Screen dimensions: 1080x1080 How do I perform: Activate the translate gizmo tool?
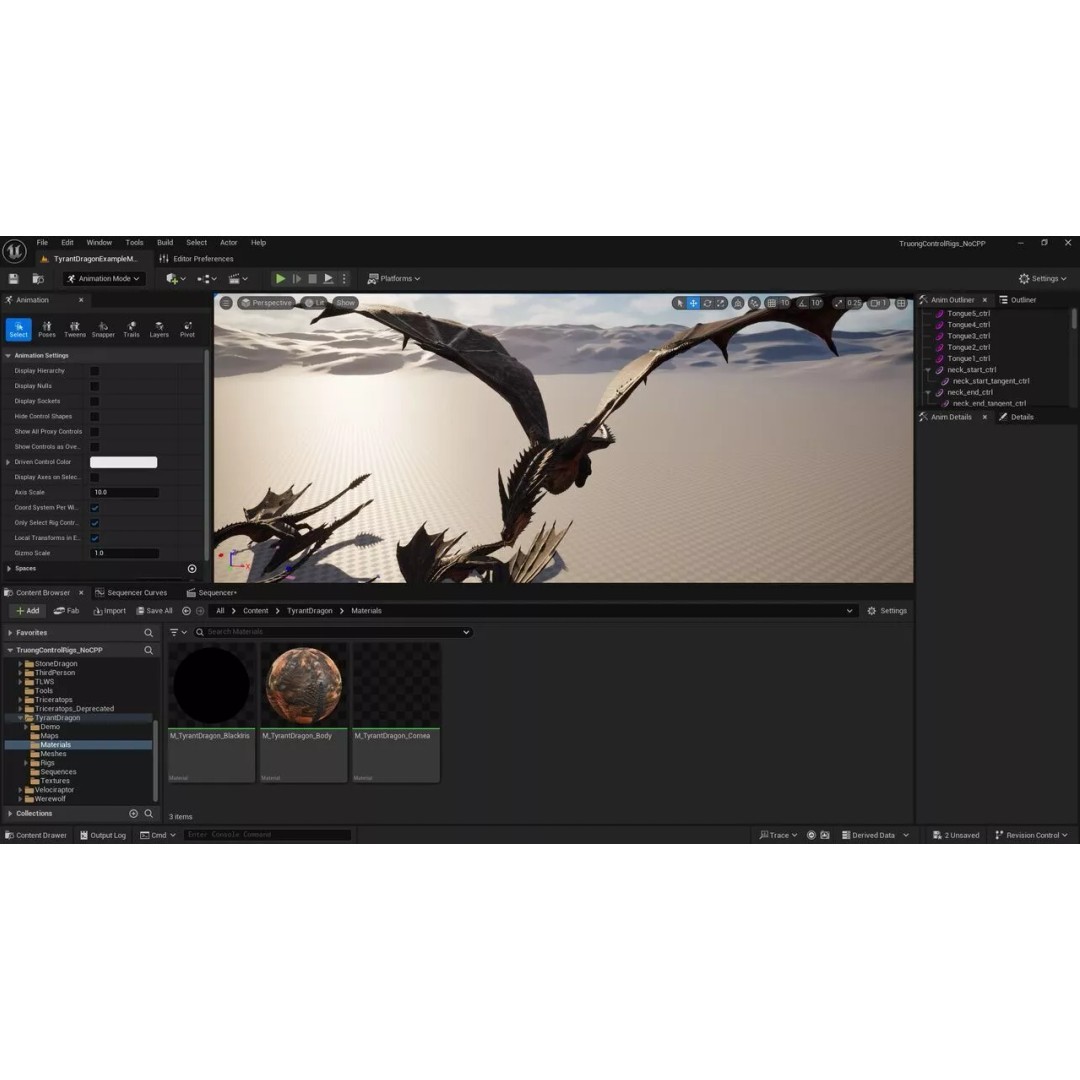point(694,303)
